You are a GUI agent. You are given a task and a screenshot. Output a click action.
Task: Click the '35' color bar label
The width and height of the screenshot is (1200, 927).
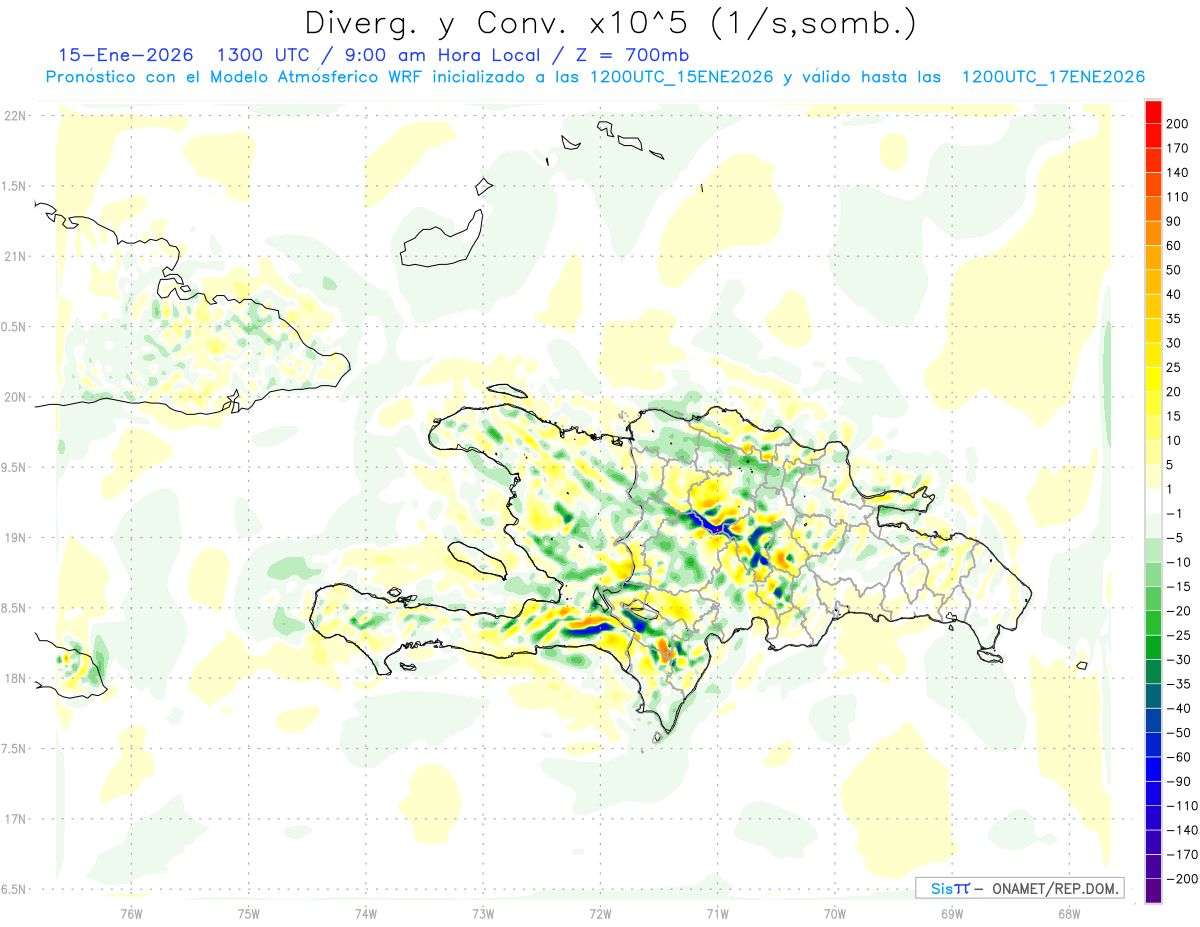pos(1173,319)
